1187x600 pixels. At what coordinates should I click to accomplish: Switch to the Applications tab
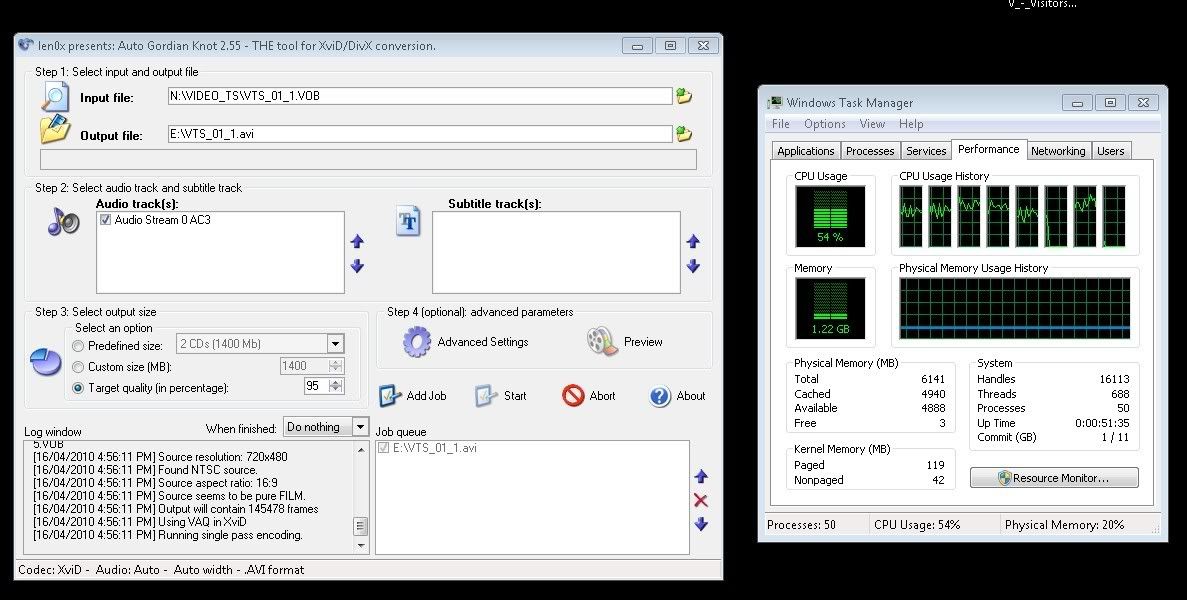805,151
